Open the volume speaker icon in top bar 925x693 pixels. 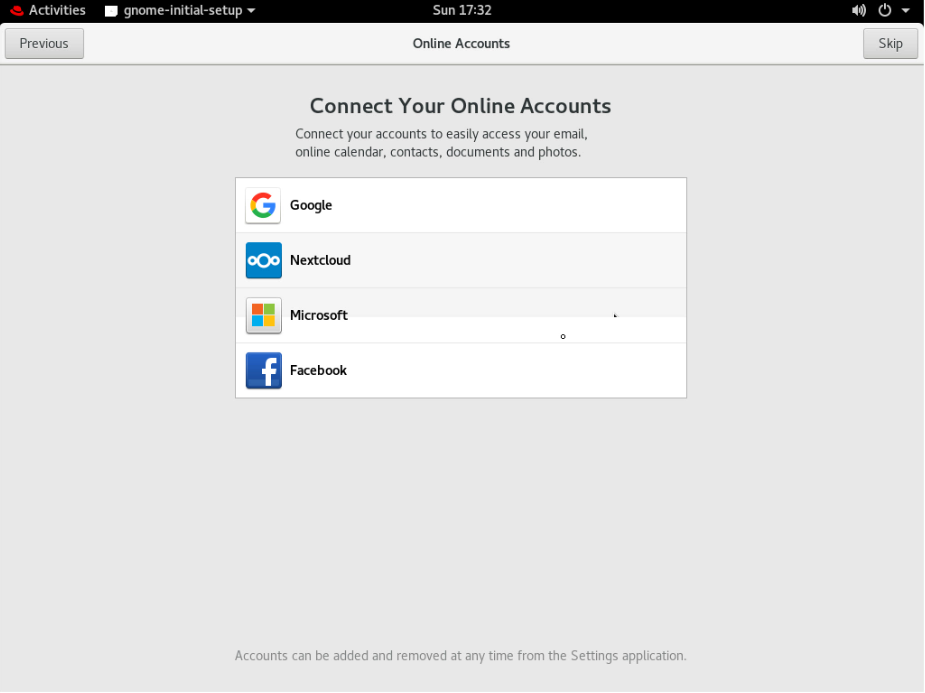[x=858, y=10]
